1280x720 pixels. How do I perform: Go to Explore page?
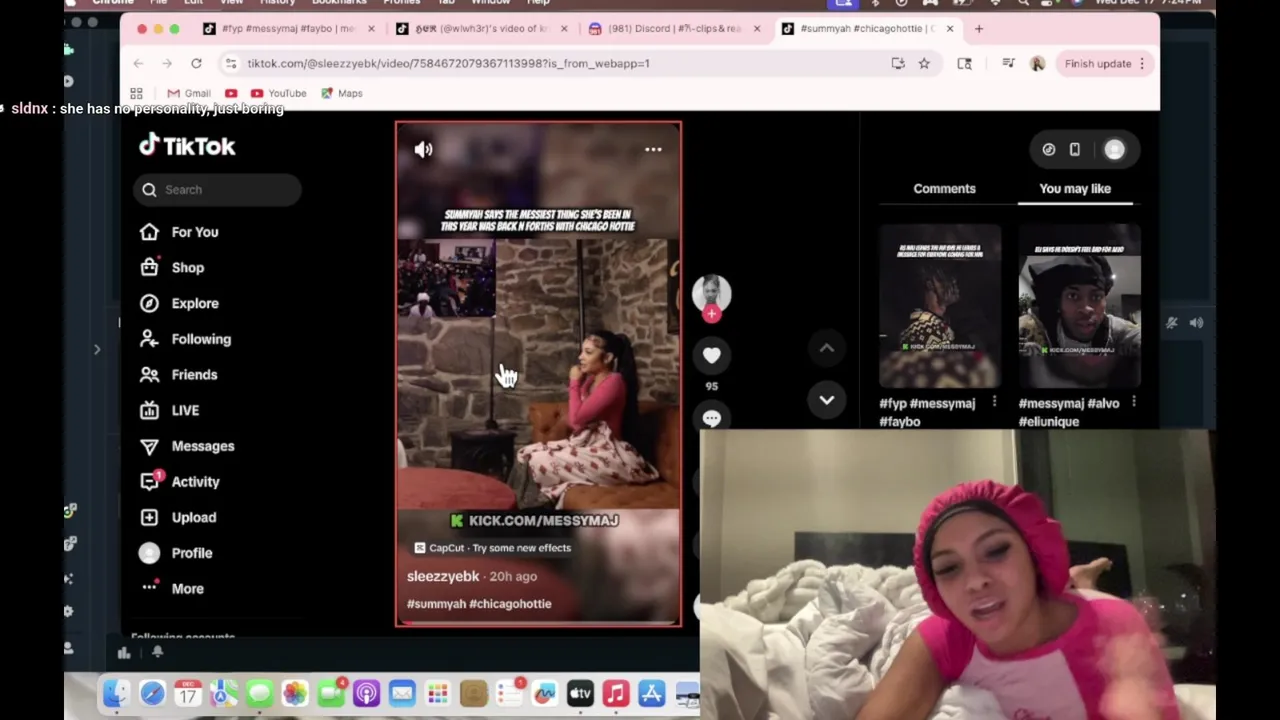[179, 303]
